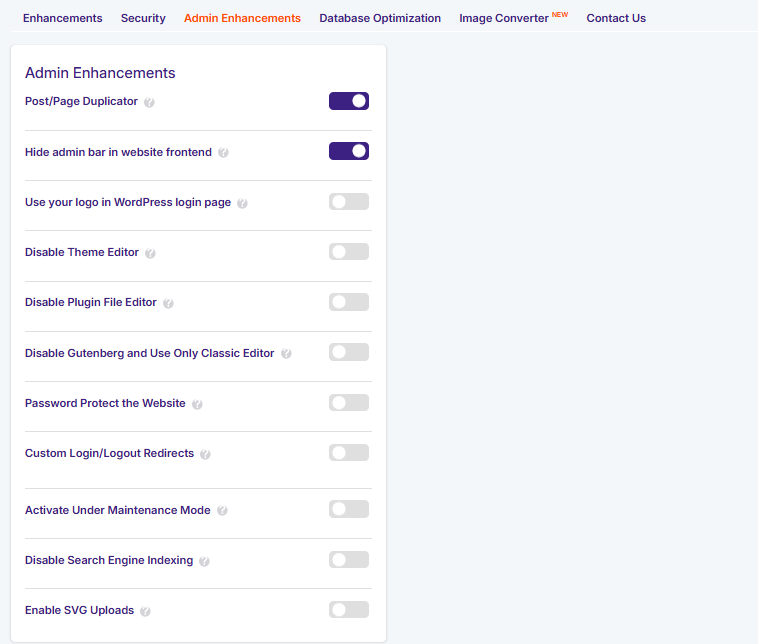Switch on Disable Search Engine Indexing
The image size is (758, 644).
[349, 559]
